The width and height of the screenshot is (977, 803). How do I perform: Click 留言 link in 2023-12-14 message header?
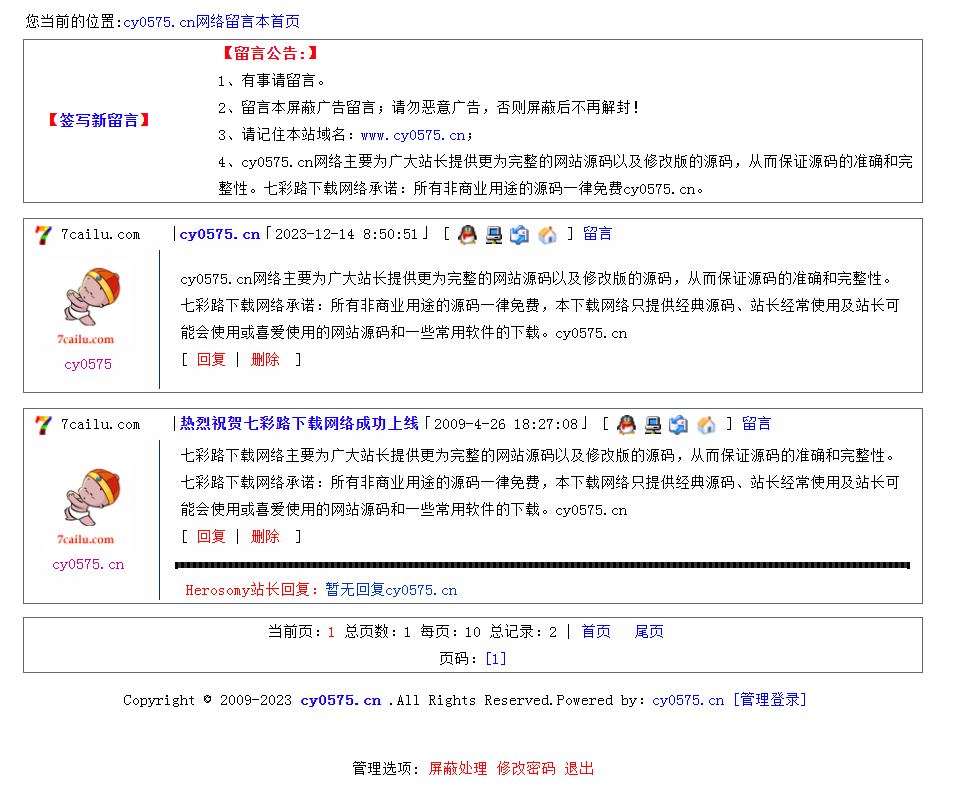coord(598,234)
